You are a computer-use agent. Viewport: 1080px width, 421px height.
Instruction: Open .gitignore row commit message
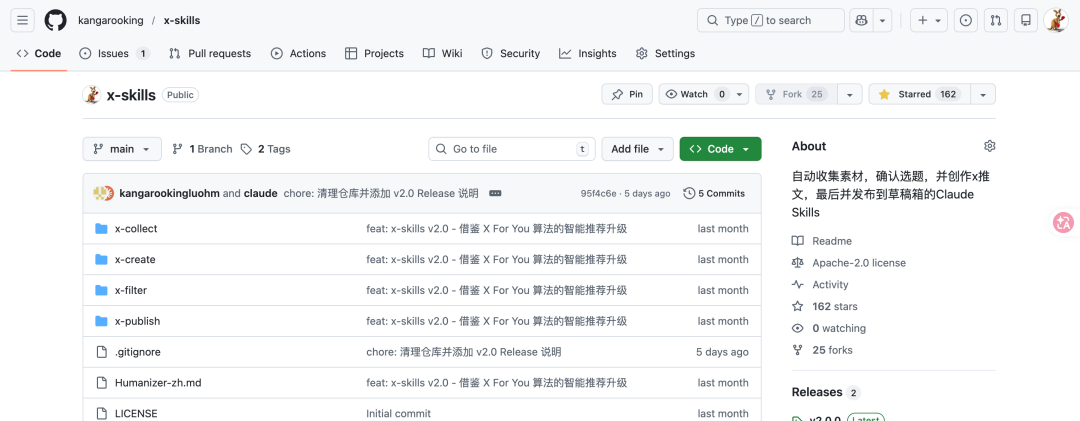tap(464, 352)
